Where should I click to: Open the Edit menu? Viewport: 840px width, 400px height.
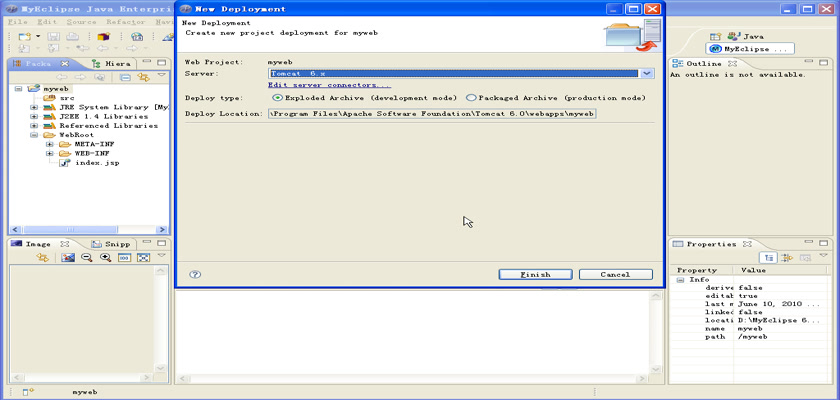pos(47,22)
